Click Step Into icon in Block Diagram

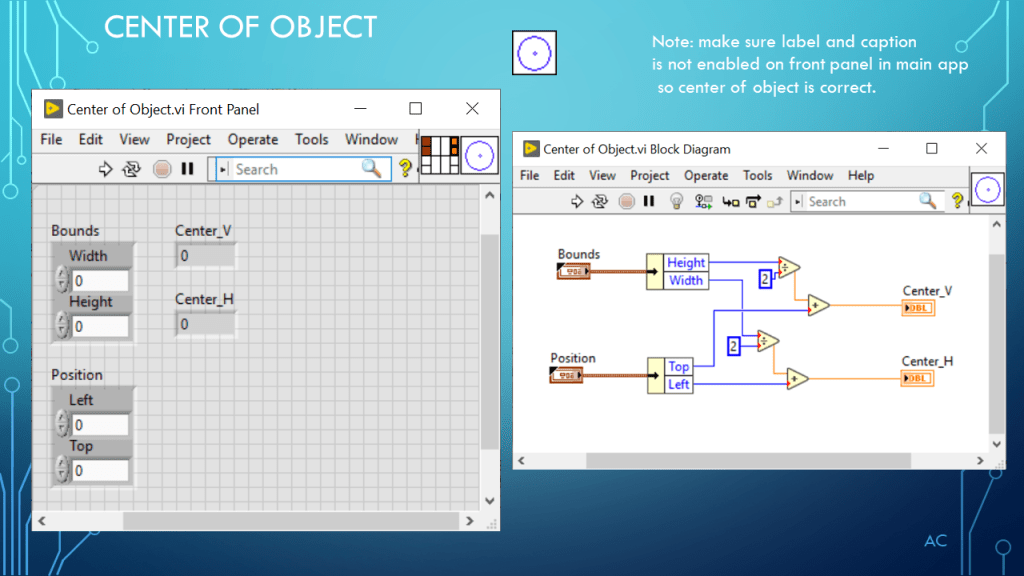(730, 202)
